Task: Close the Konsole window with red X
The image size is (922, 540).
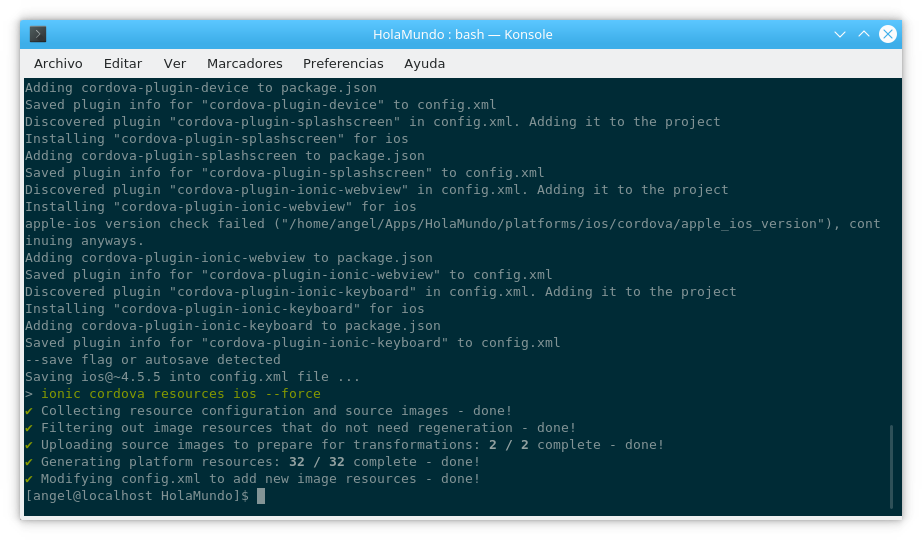Action: [887, 34]
